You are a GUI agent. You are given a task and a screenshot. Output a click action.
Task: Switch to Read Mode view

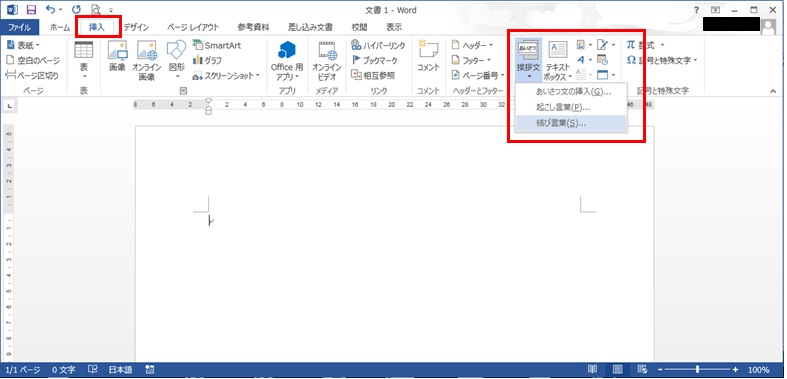click(x=593, y=370)
